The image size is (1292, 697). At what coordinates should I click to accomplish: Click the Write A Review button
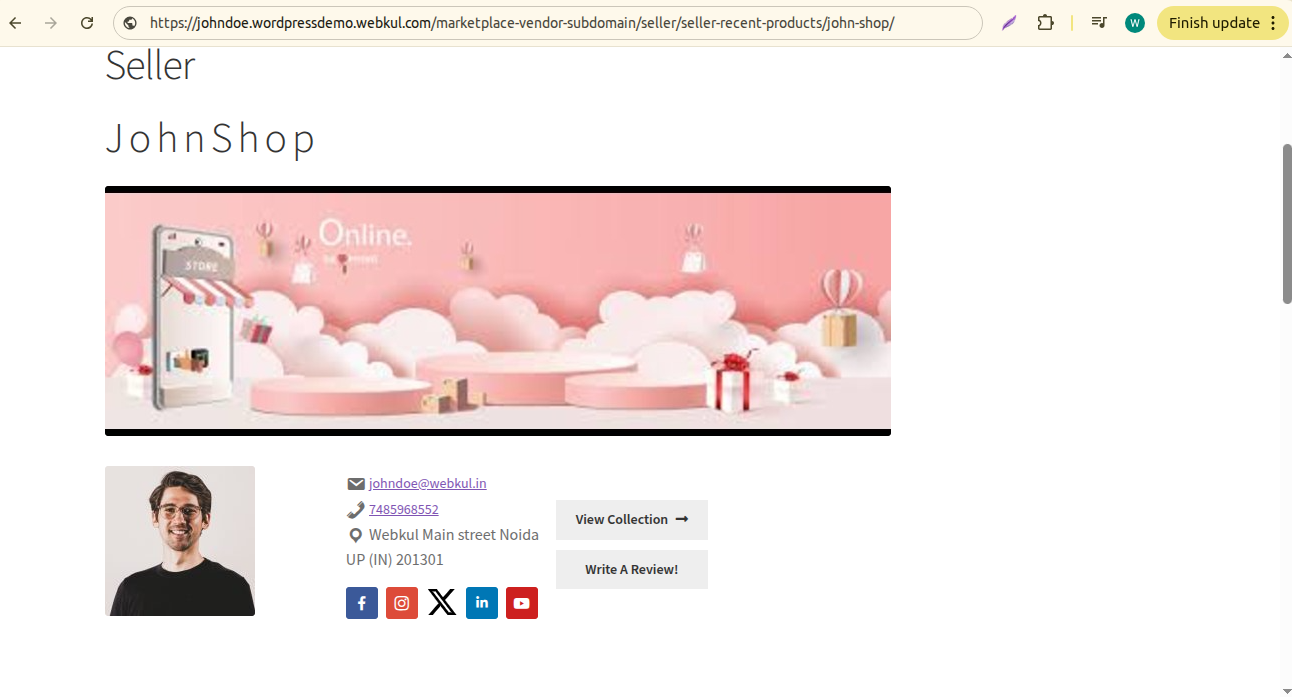(x=631, y=569)
